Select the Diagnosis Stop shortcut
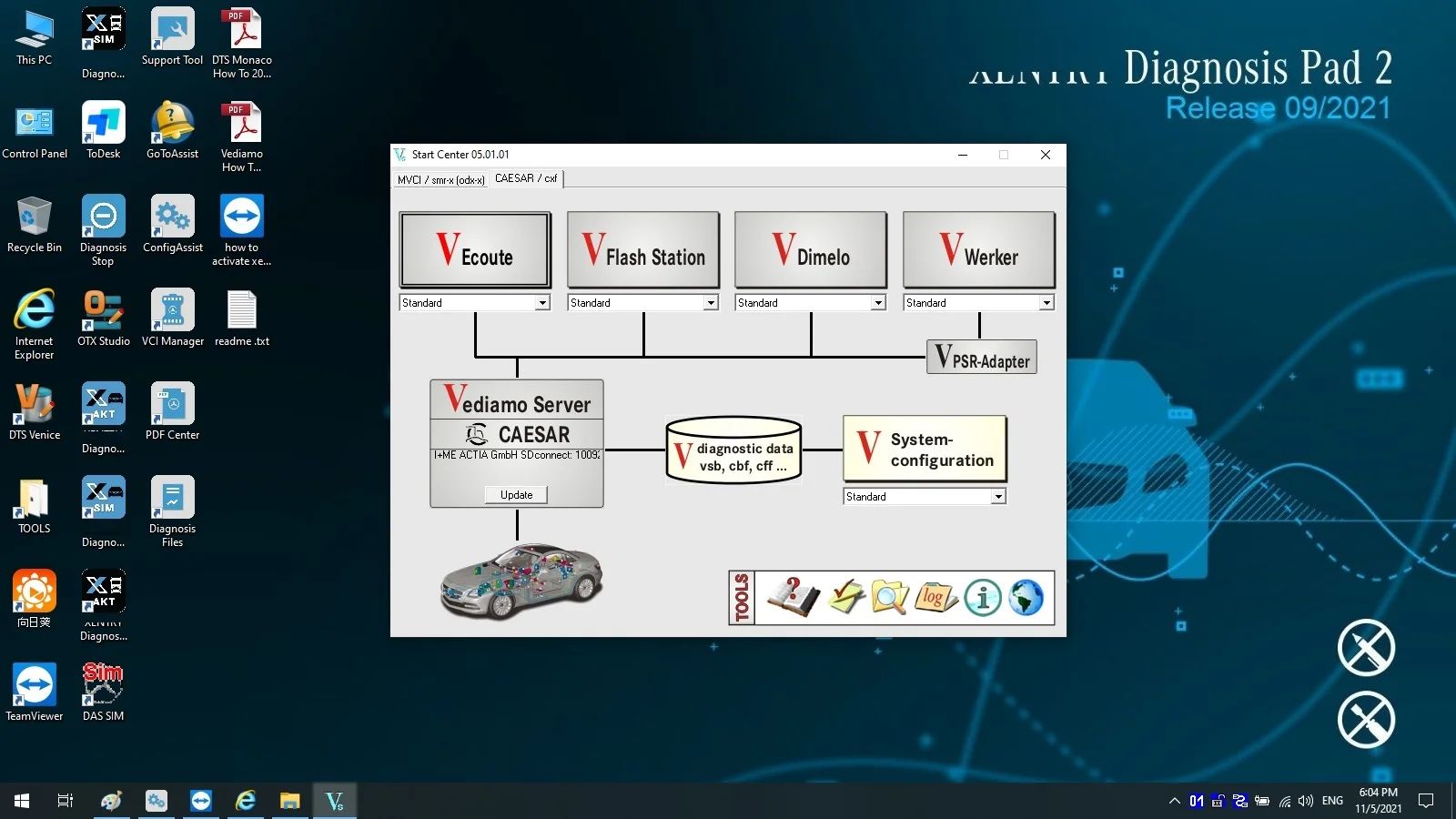Screen dimensions: 1456x819 coord(104,231)
